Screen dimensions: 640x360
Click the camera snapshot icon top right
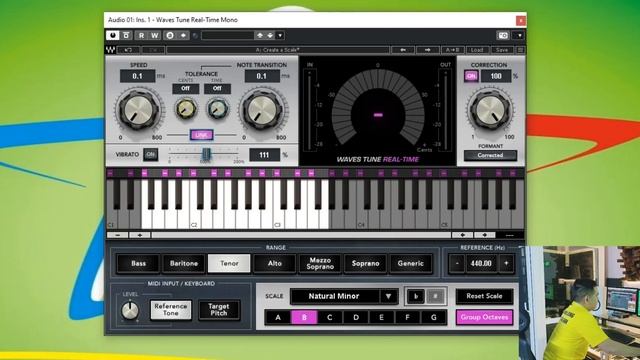[x=503, y=36]
